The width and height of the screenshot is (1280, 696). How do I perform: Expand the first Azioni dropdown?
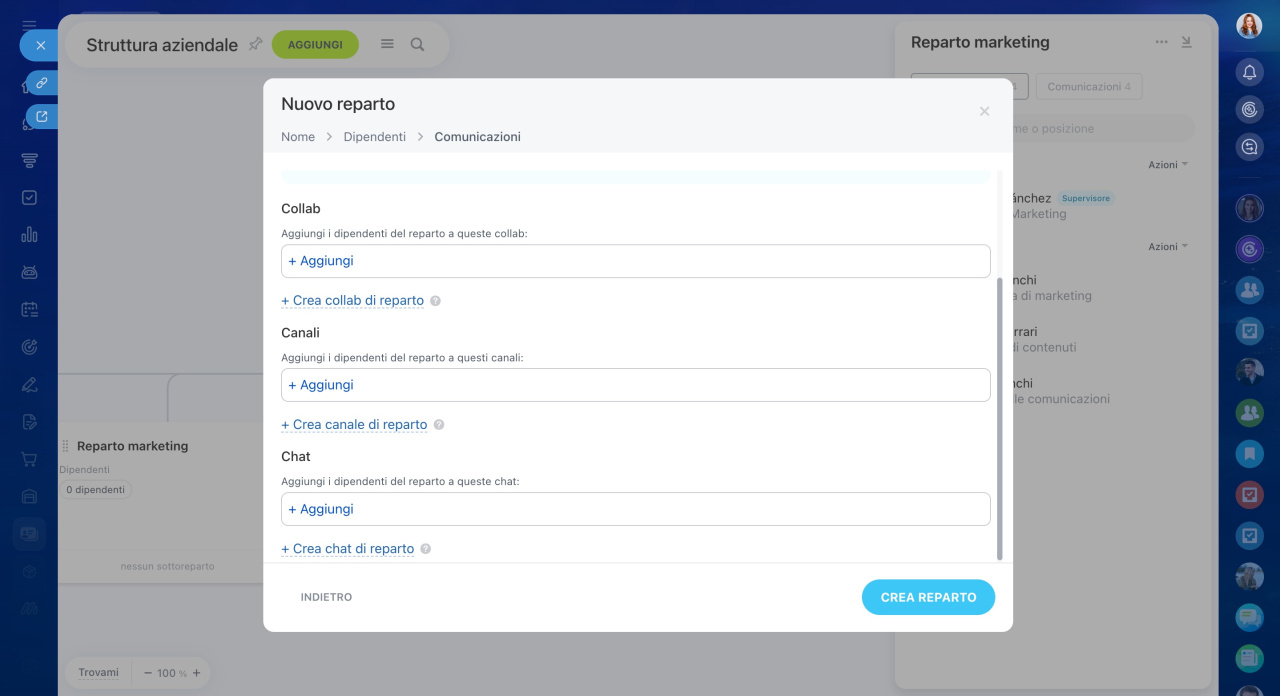pos(1167,164)
